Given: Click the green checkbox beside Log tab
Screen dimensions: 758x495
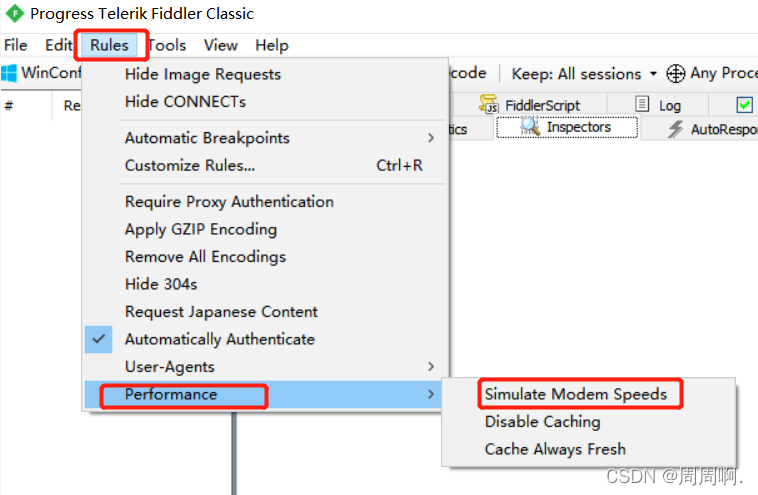Looking at the screenshot, I should point(744,105).
